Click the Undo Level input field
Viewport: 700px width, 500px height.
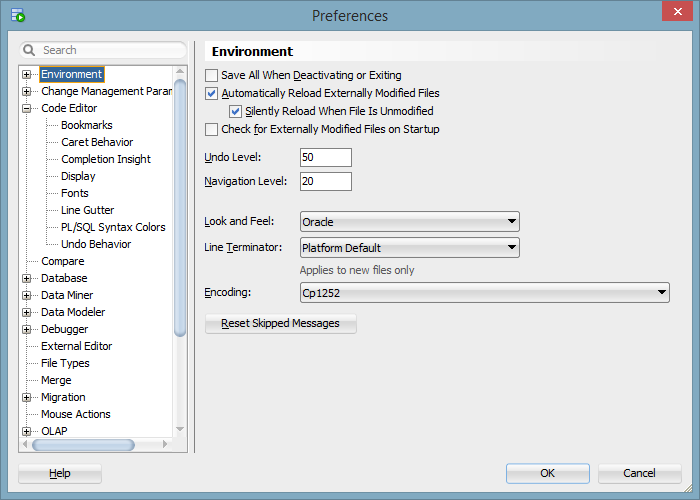click(x=325, y=158)
